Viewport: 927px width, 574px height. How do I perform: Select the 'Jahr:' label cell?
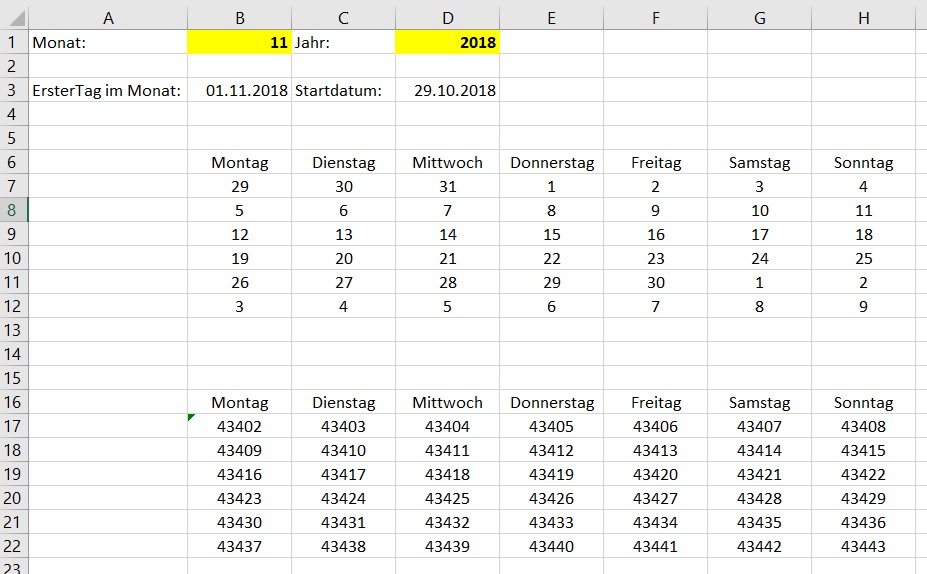pyautogui.click(x=343, y=42)
